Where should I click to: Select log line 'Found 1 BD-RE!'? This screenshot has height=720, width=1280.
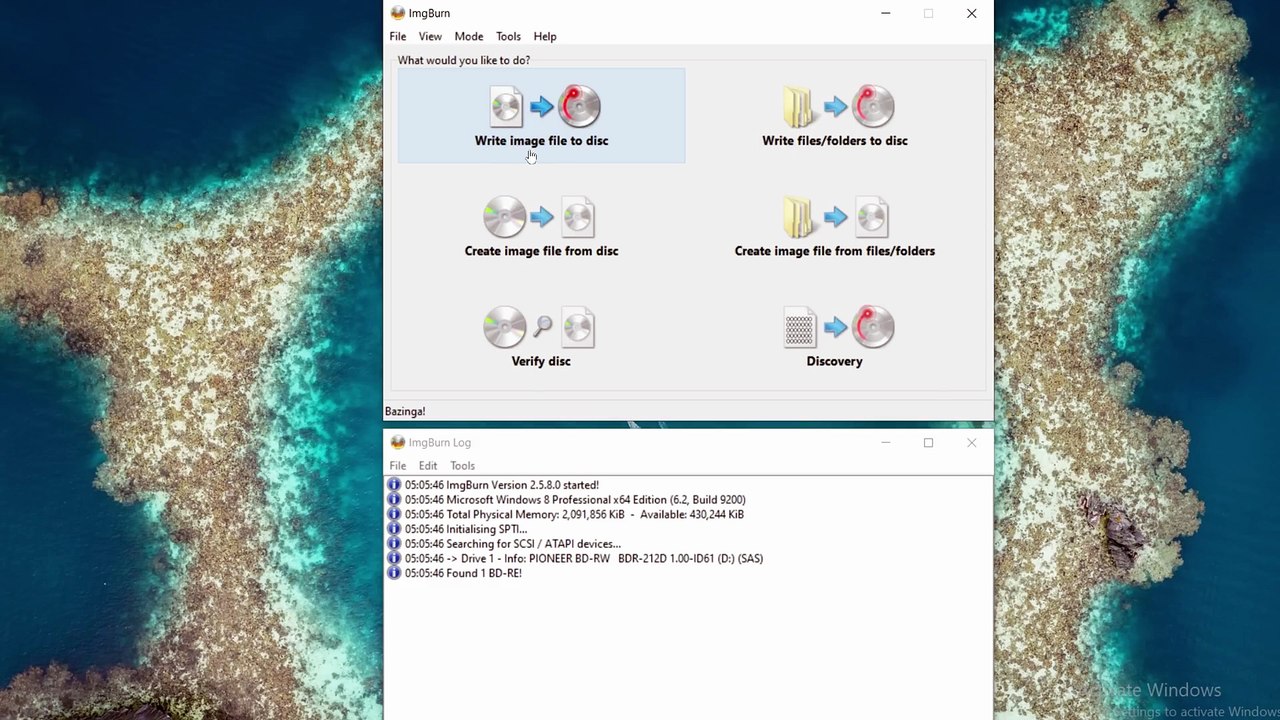point(463,573)
